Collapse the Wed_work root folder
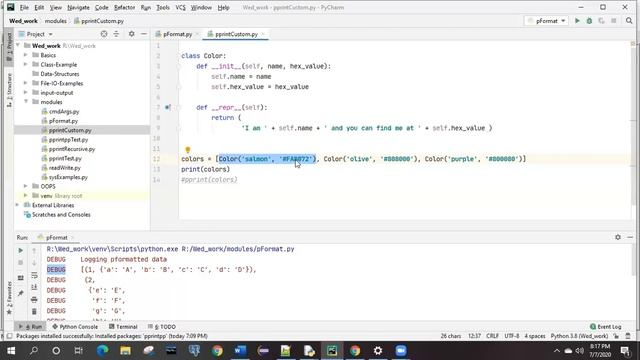Viewport: 640px width, 360px height. click(18, 45)
